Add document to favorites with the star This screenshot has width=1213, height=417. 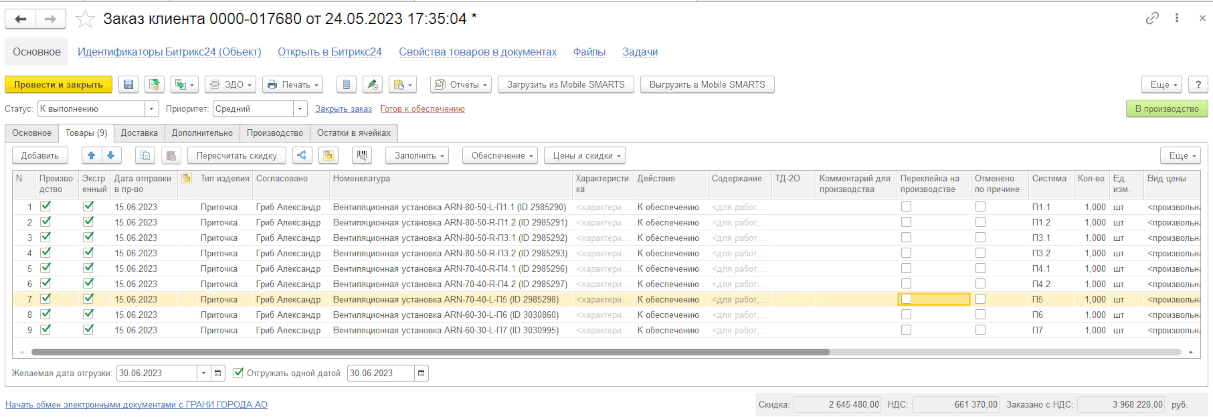(86, 19)
